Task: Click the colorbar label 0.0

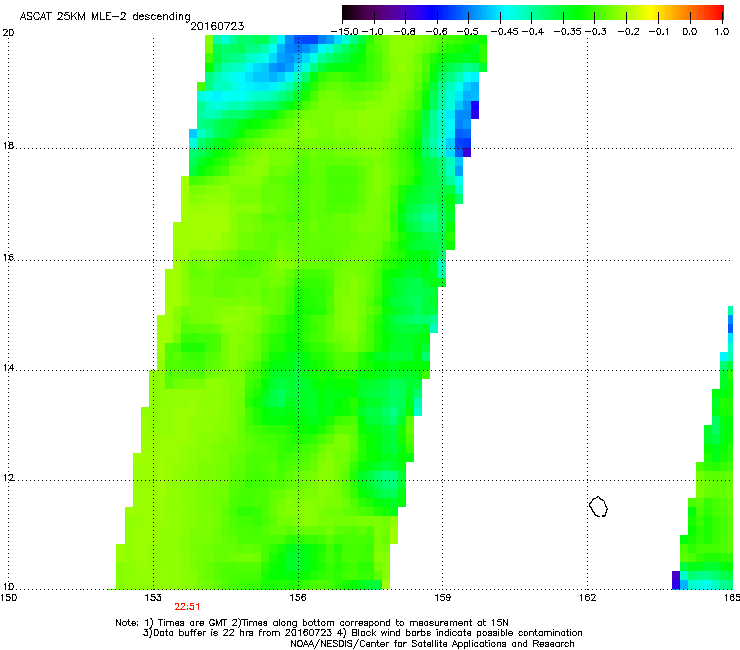Action: [x=690, y=32]
